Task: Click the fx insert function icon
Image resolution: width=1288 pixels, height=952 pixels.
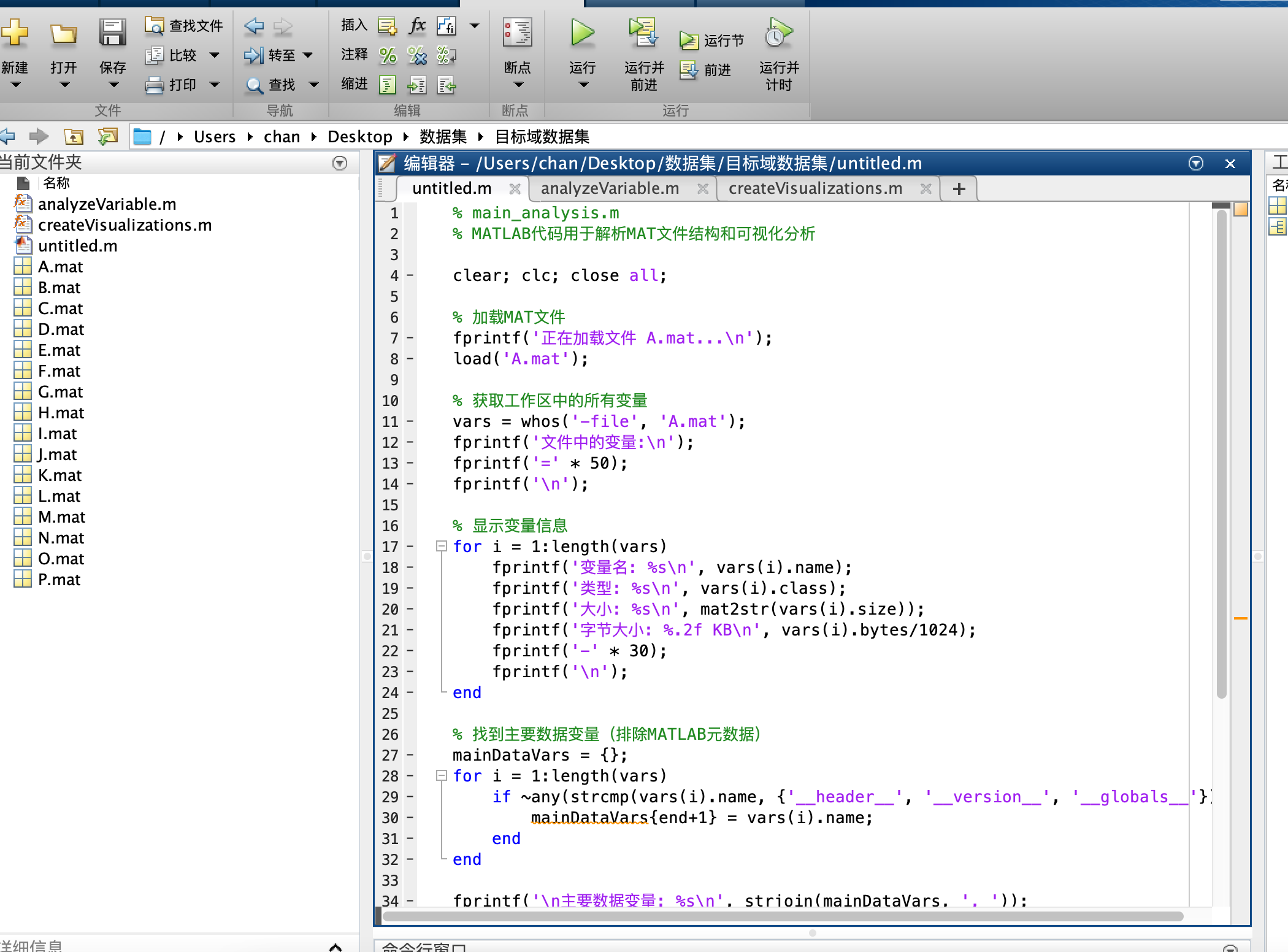Action: click(x=417, y=26)
